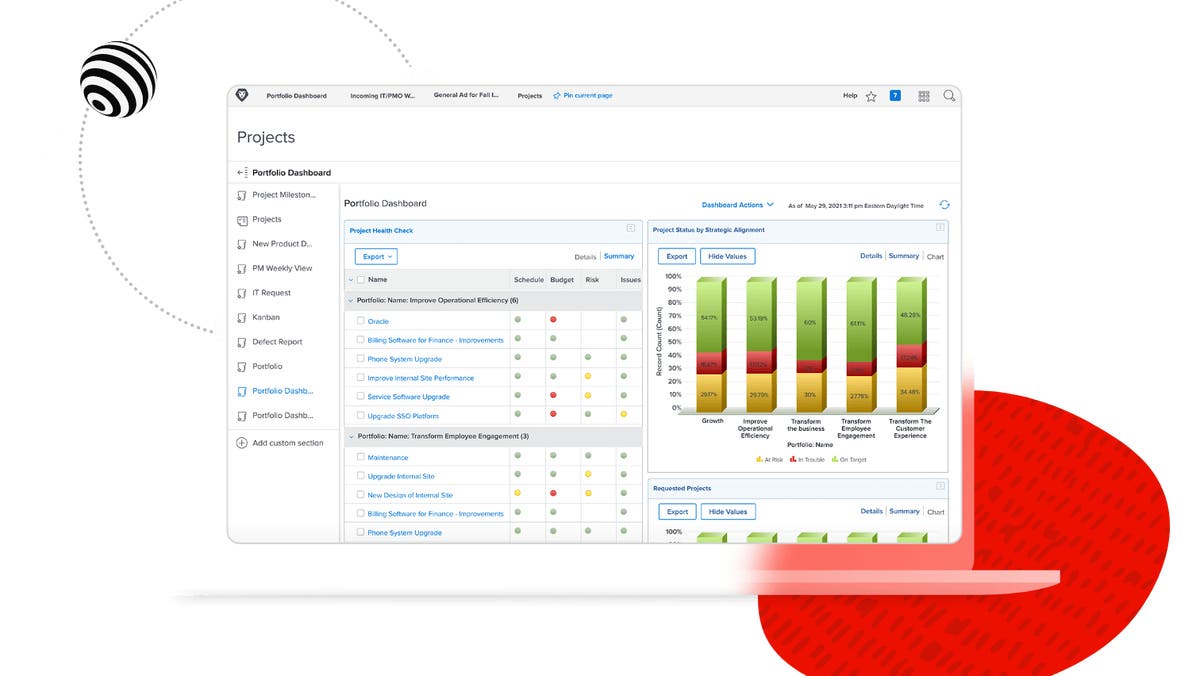Viewport: 1200px width, 676px height.
Task: Open the pinned Projects tab
Action: tap(530, 96)
